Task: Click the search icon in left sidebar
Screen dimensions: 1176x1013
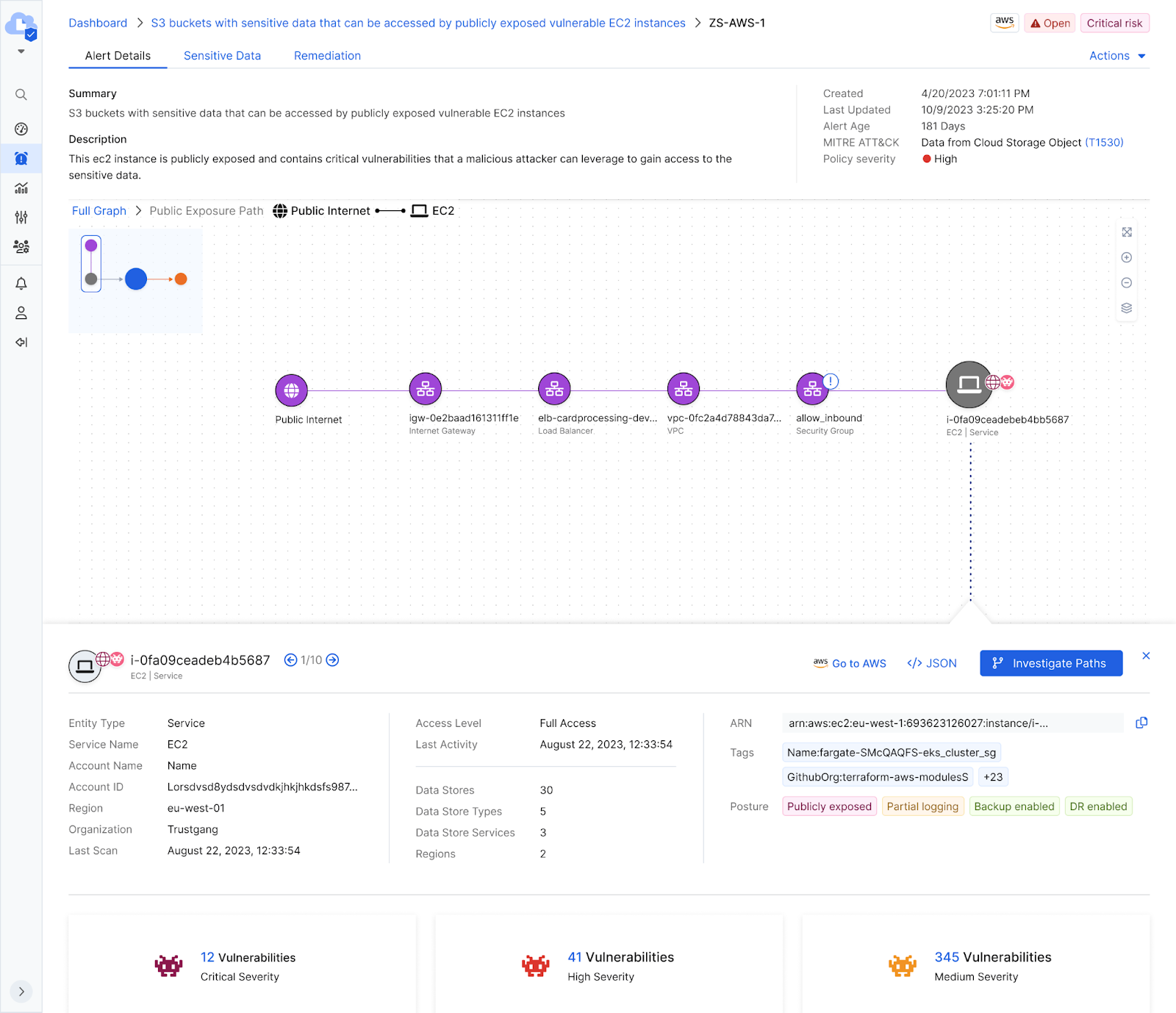Action: [21, 95]
